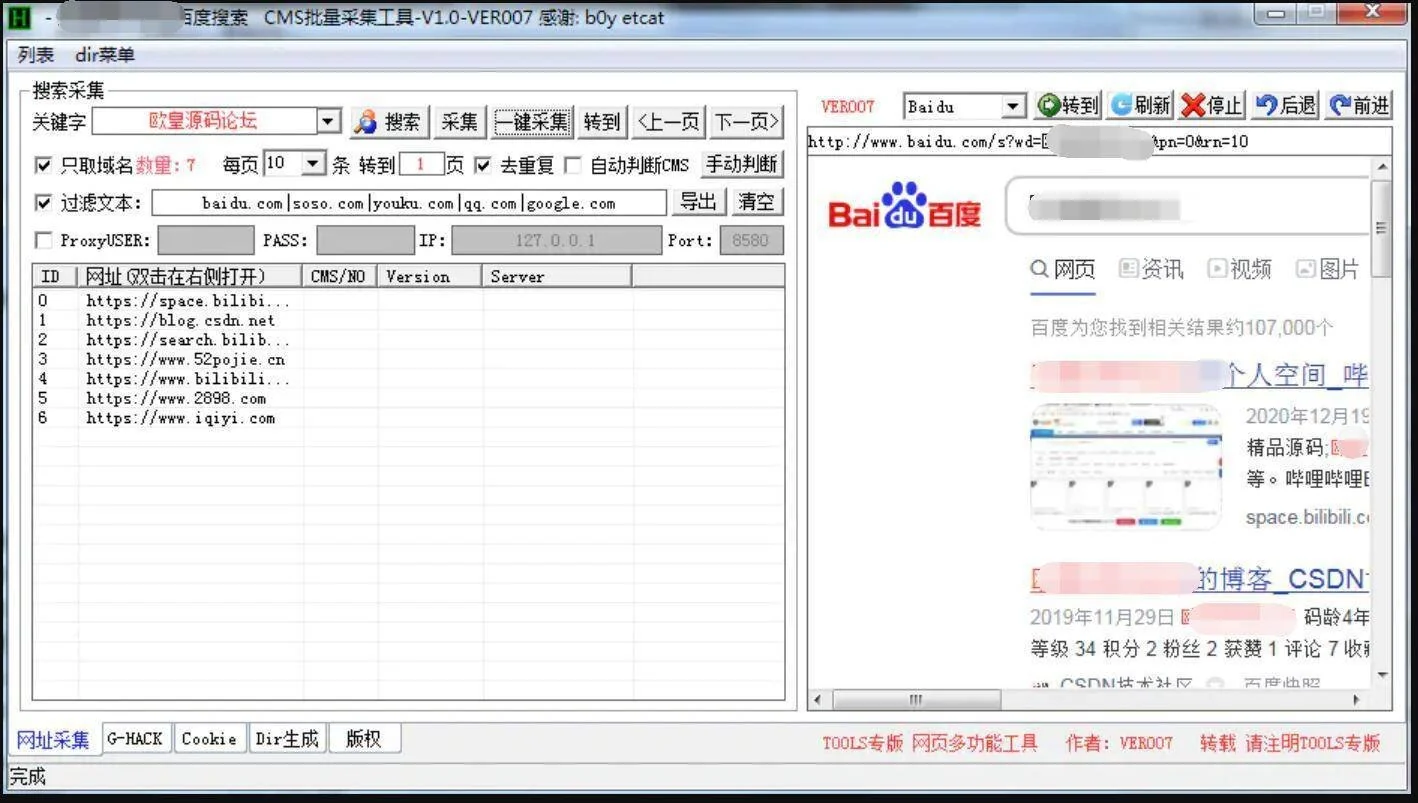
Task: Click the 一键采集 one-click collect button
Action: tap(532, 122)
